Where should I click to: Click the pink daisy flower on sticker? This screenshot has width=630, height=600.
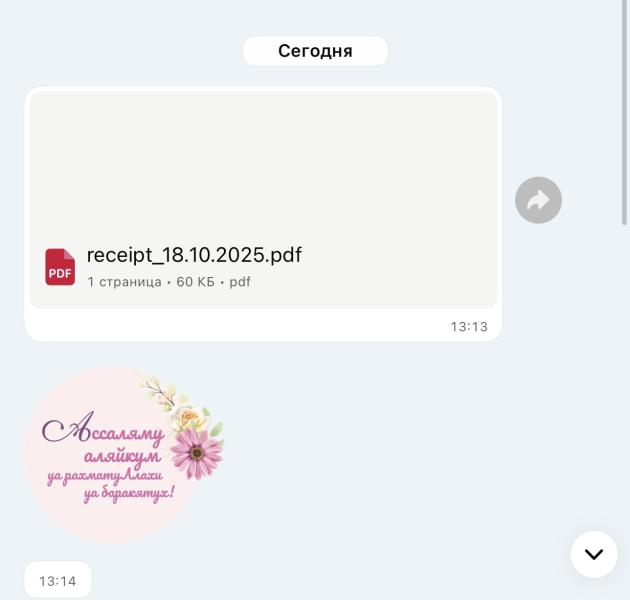point(196,453)
